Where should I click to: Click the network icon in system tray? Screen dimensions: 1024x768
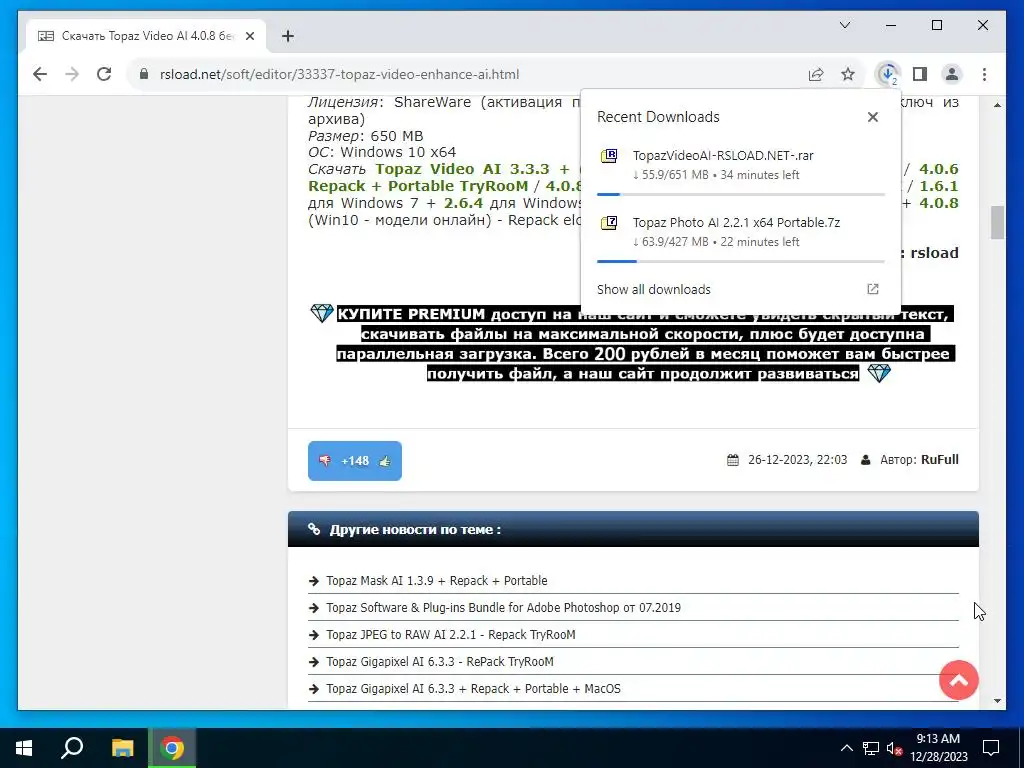click(870, 748)
